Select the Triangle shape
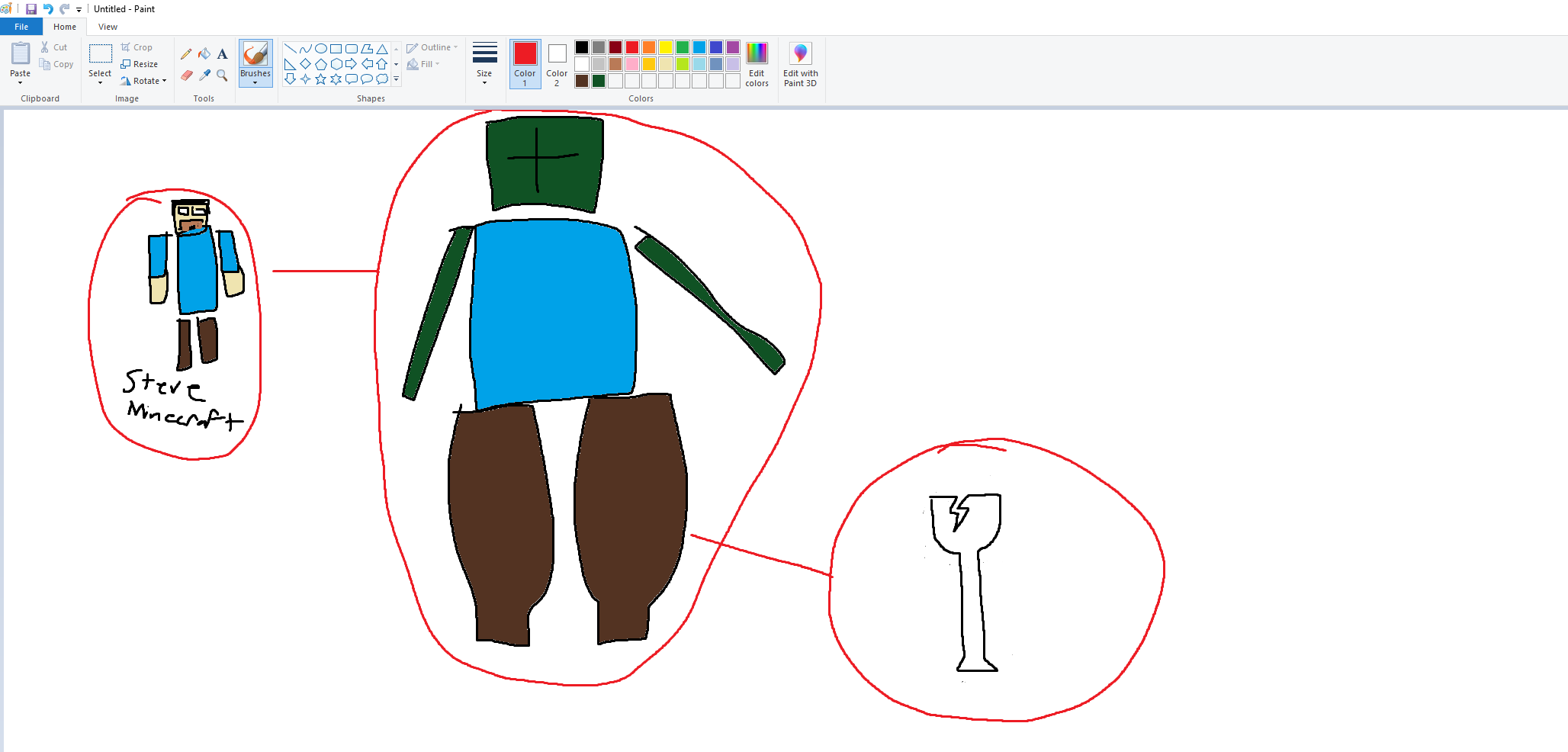Image resolution: width=1568 pixels, height=752 pixels. [382, 49]
